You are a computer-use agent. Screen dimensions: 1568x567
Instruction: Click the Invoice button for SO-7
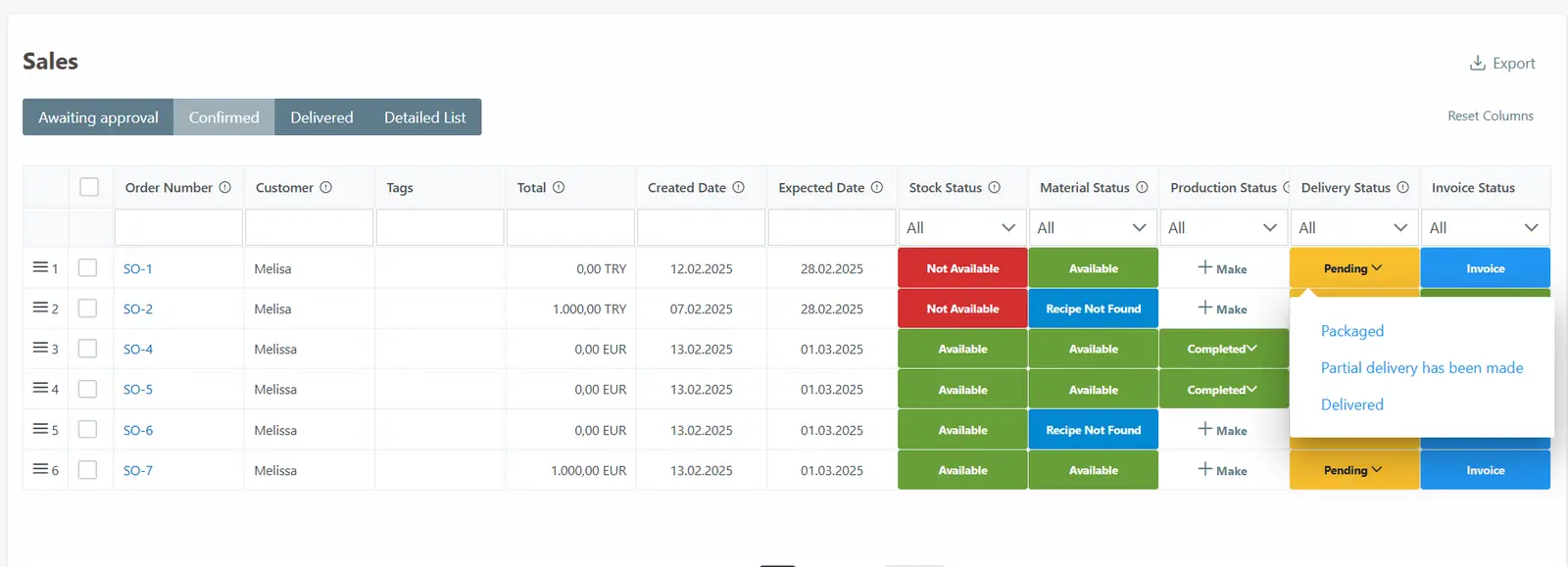[1485, 470]
